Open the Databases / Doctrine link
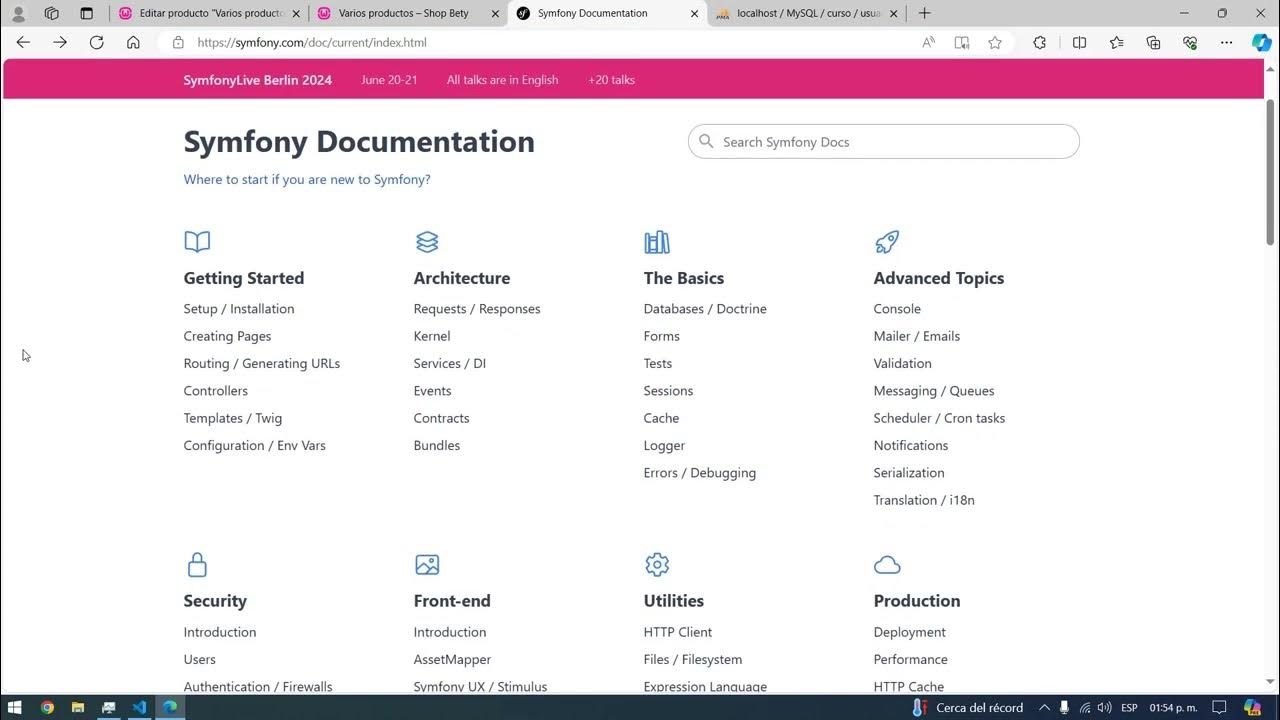 [705, 308]
